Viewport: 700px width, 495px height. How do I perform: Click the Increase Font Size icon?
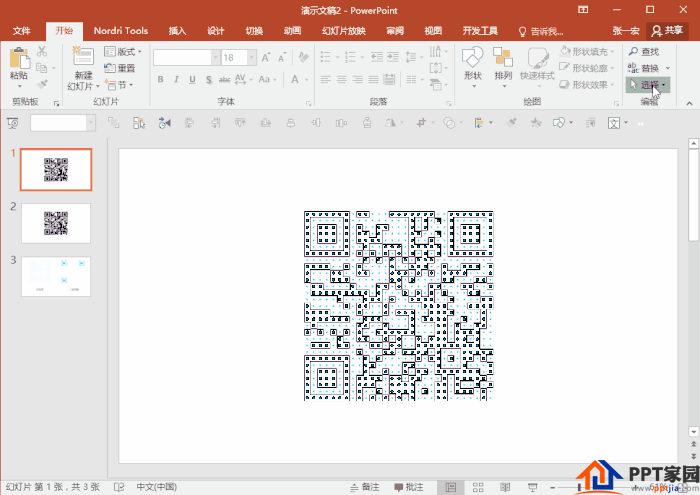coord(266,58)
